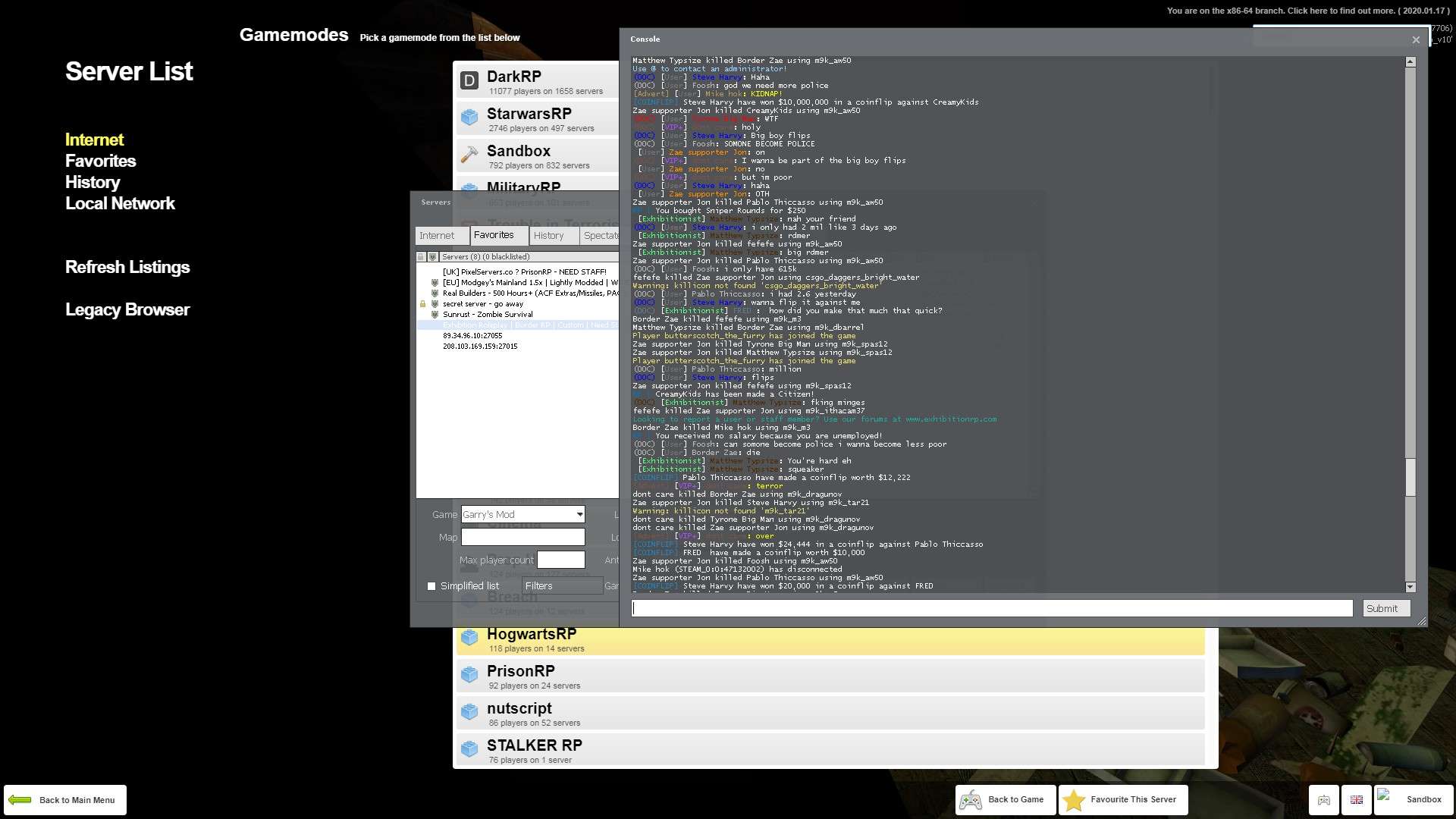This screenshot has height=819, width=1456.
Task: Select History in Server List sidebar
Action: click(x=93, y=182)
